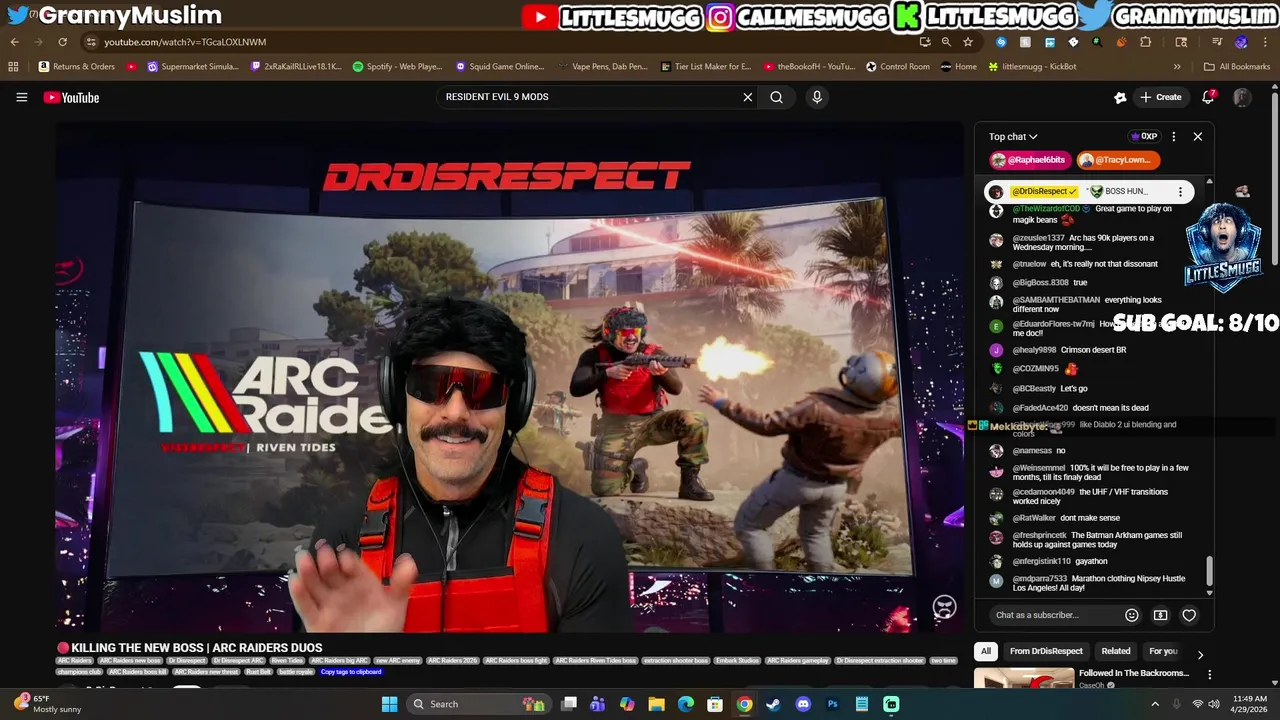
Task: Click the emote reaction icon on the video
Action: (x=944, y=607)
